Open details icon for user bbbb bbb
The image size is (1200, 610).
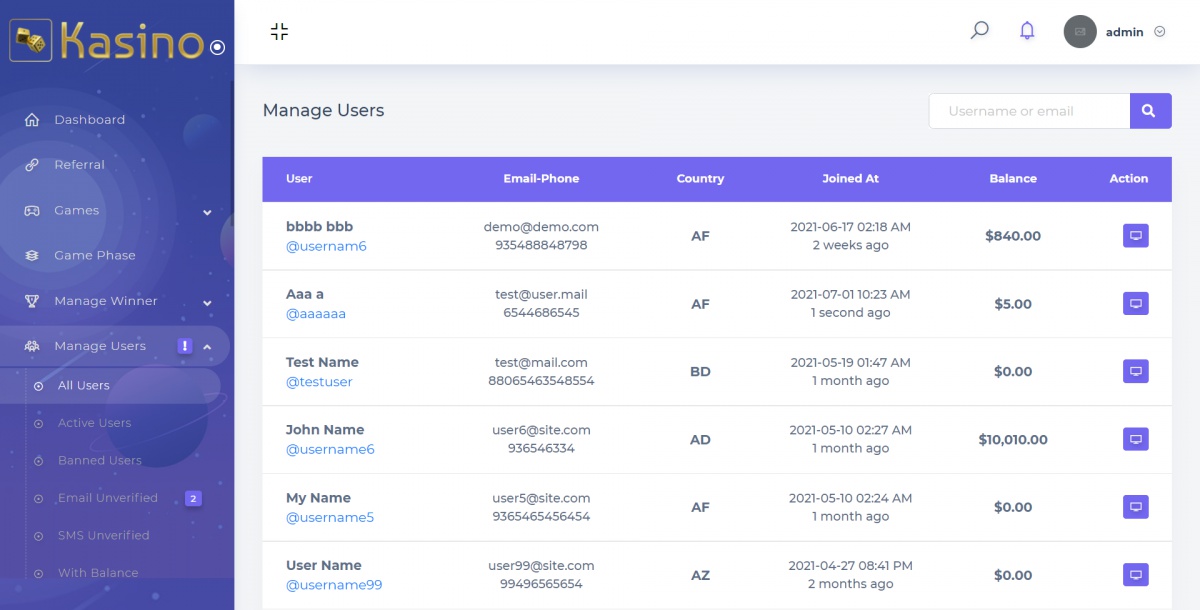coord(1135,236)
